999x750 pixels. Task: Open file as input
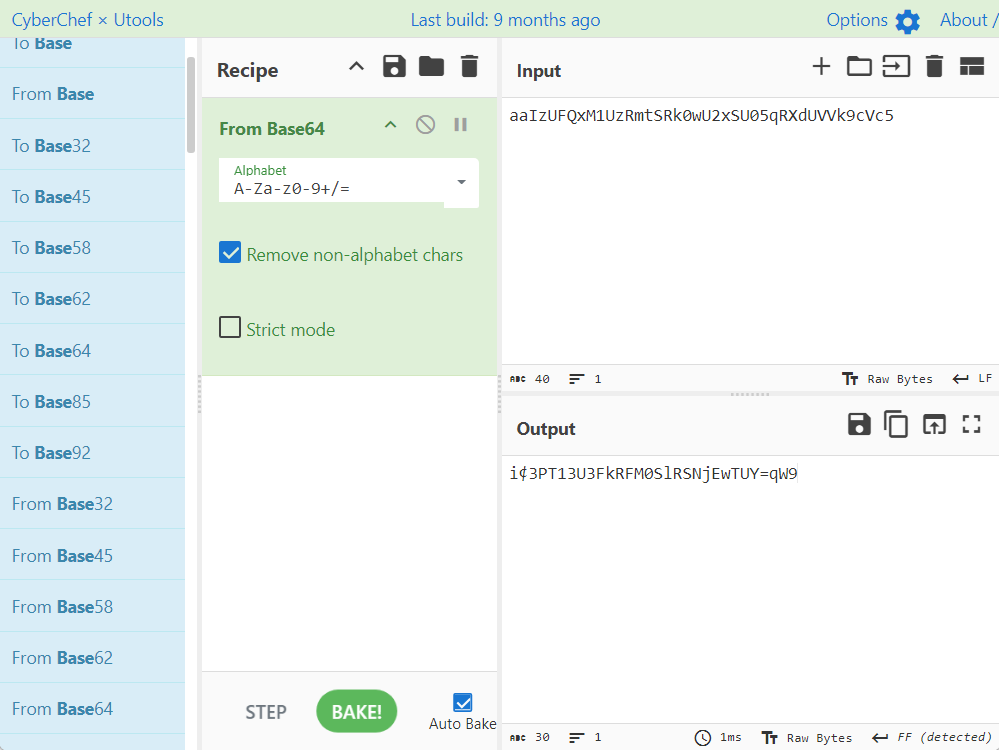896,66
